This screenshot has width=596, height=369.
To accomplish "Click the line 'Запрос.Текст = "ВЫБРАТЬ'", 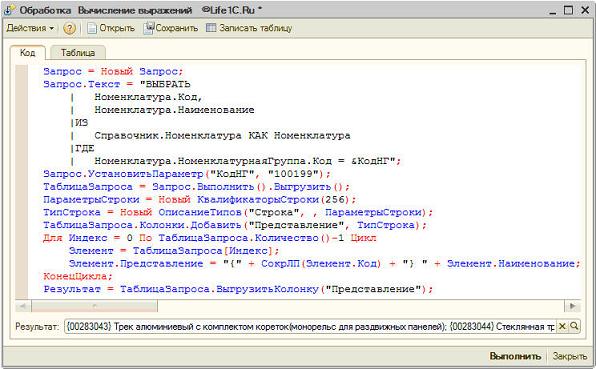I will pos(117,84).
